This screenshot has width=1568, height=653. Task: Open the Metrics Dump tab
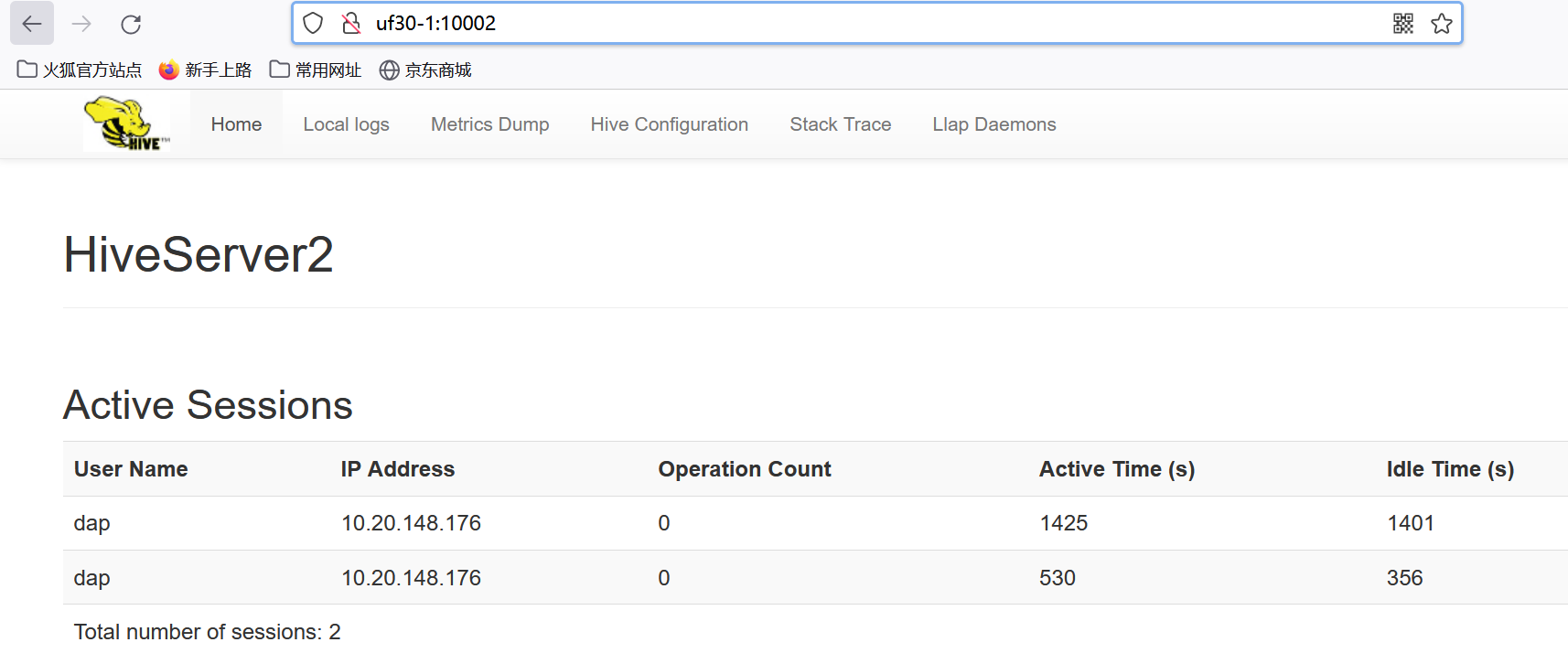pos(489,124)
